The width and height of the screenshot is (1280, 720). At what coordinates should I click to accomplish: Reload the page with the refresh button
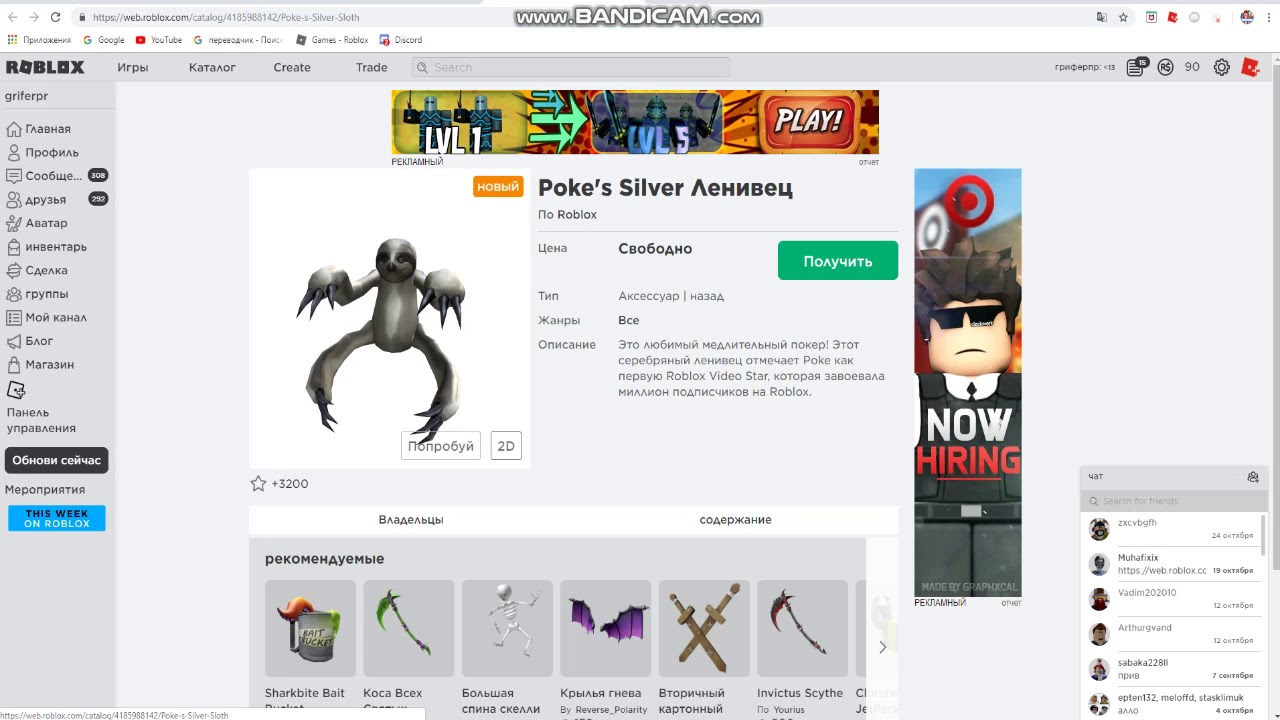55,17
